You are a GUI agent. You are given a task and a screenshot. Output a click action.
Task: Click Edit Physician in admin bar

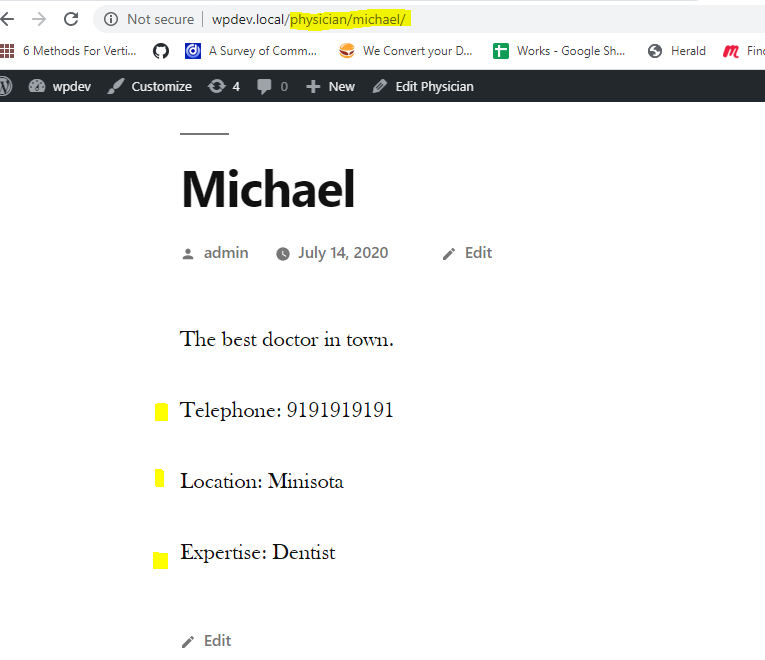click(x=423, y=86)
